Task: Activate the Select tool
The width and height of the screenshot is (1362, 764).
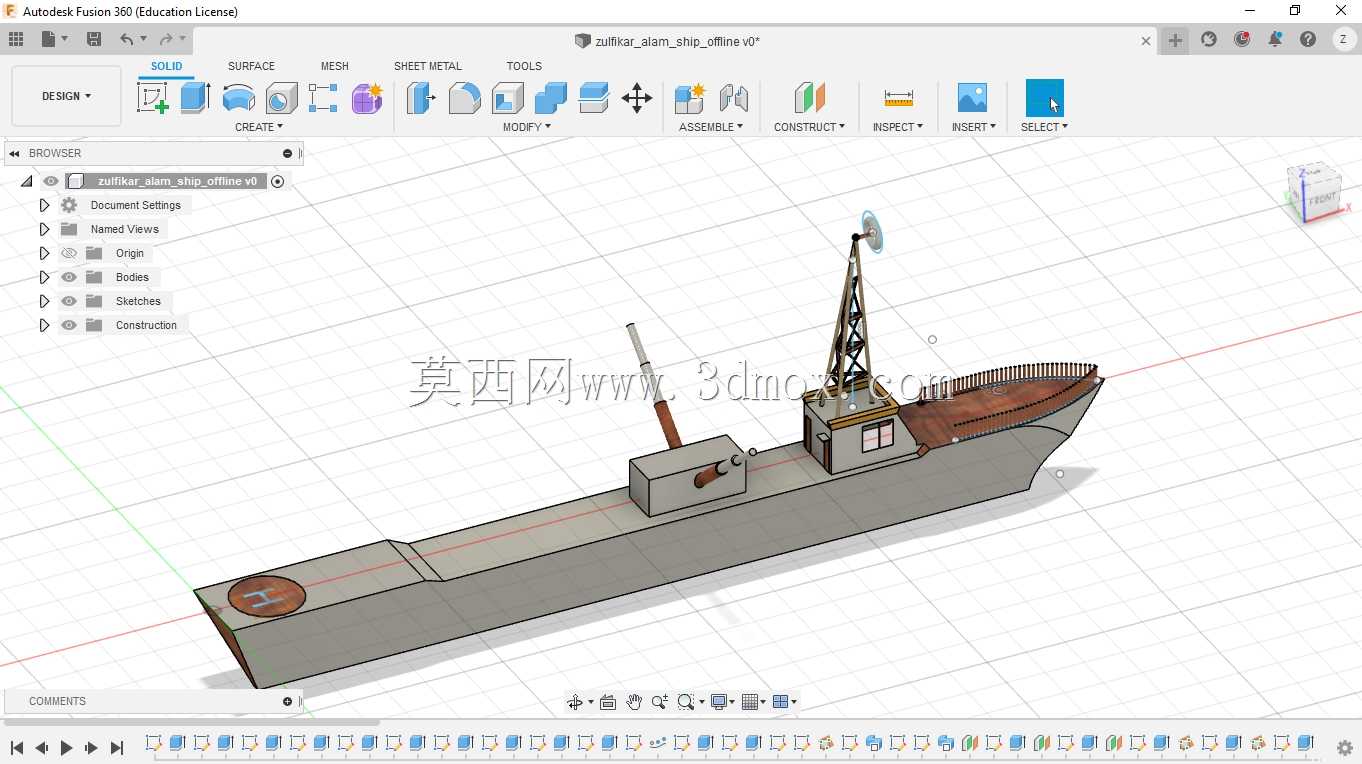Action: point(1044,98)
